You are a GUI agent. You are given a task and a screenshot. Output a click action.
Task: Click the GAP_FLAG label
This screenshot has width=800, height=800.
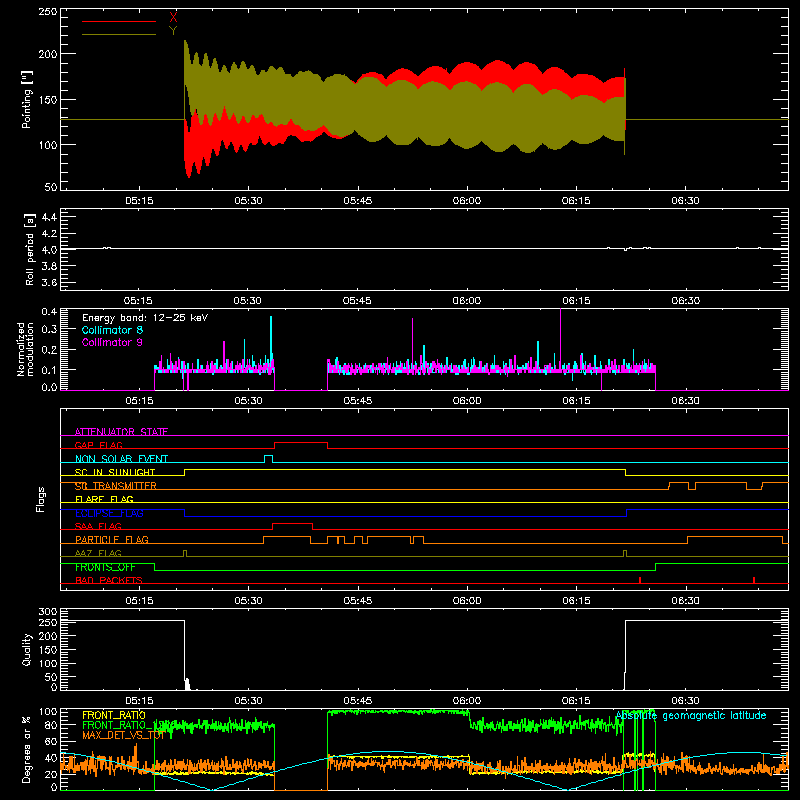(98, 445)
